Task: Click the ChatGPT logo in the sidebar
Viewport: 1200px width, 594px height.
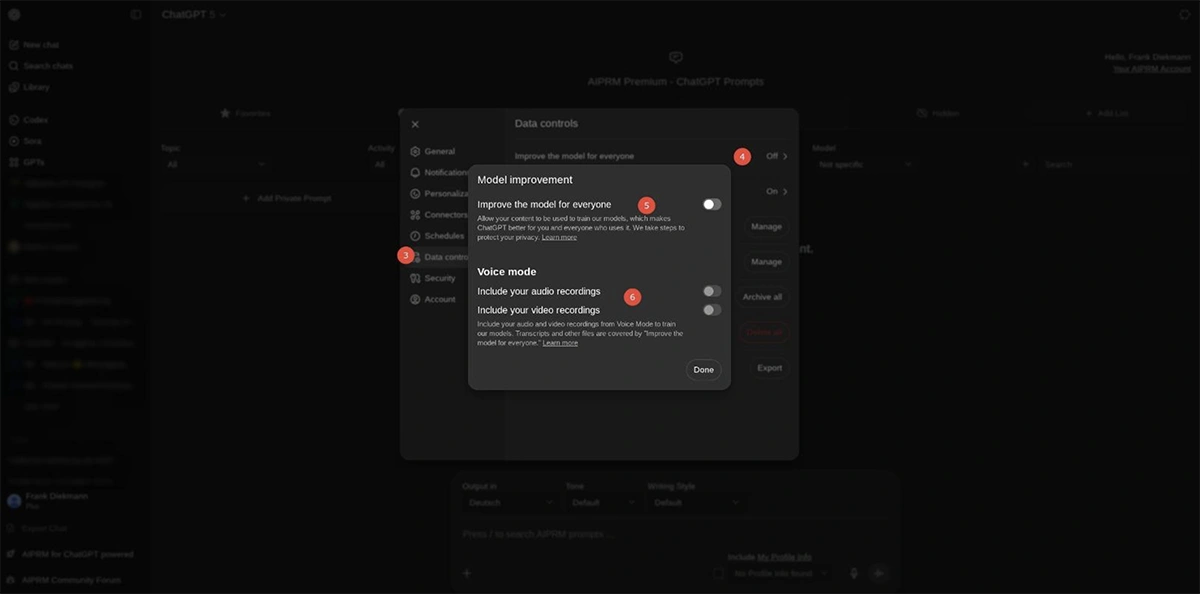Action: (14, 15)
